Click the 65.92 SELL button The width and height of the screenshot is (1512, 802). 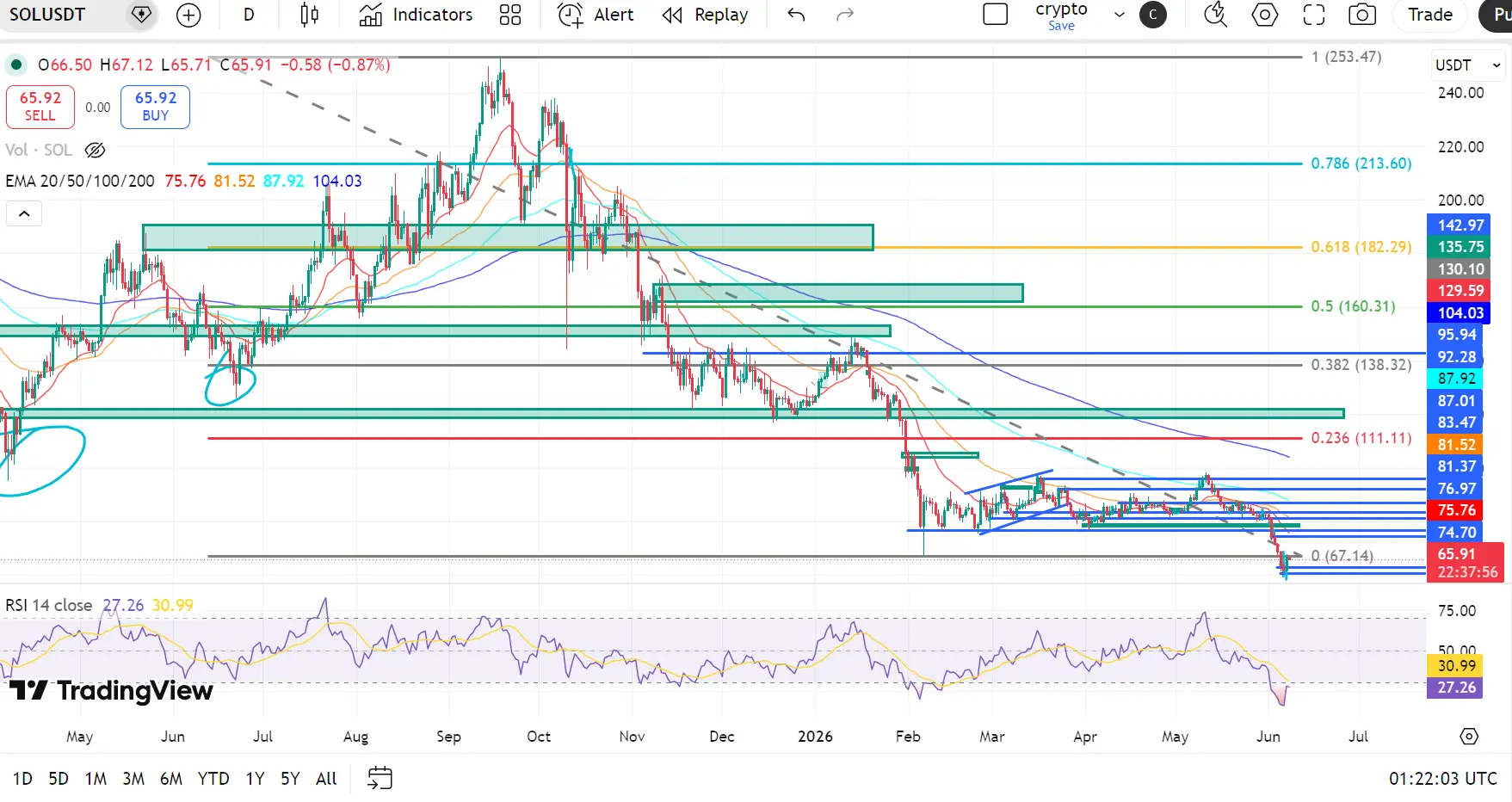click(40, 107)
